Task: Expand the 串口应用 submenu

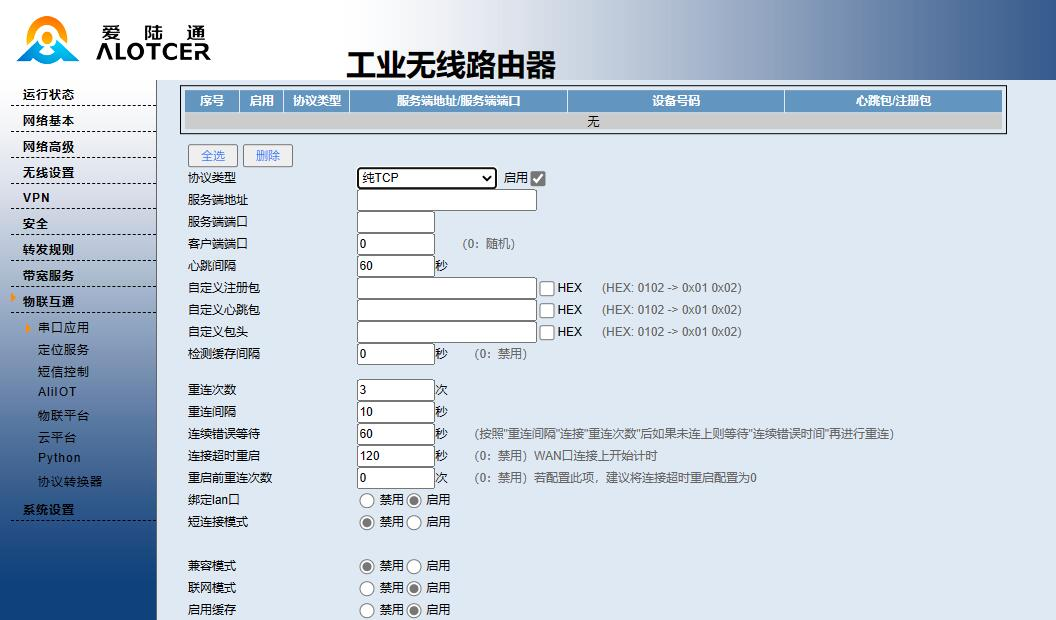Action: click(62, 327)
